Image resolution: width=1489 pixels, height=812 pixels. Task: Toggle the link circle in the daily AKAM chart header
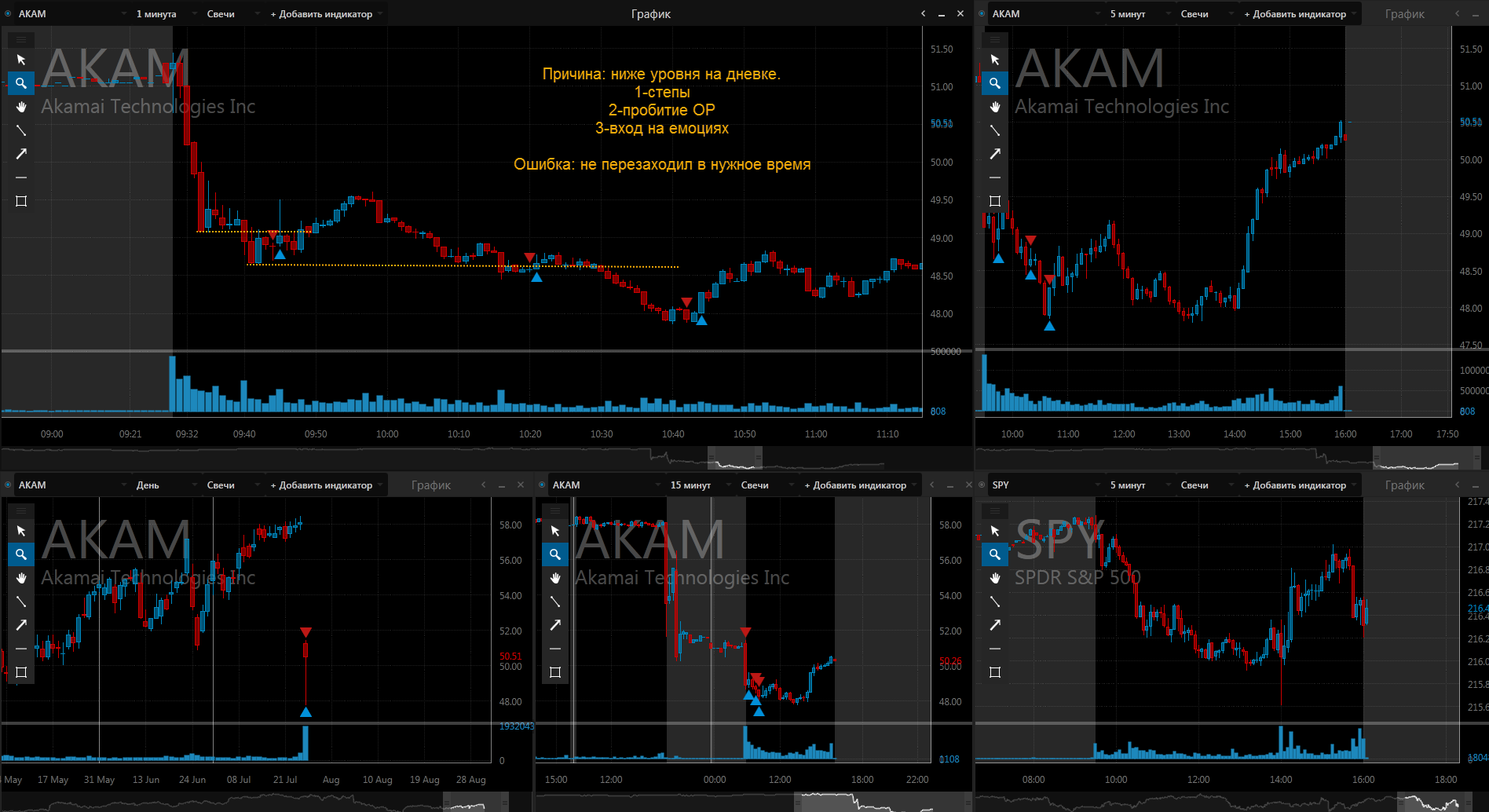click(x=8, y=485)
